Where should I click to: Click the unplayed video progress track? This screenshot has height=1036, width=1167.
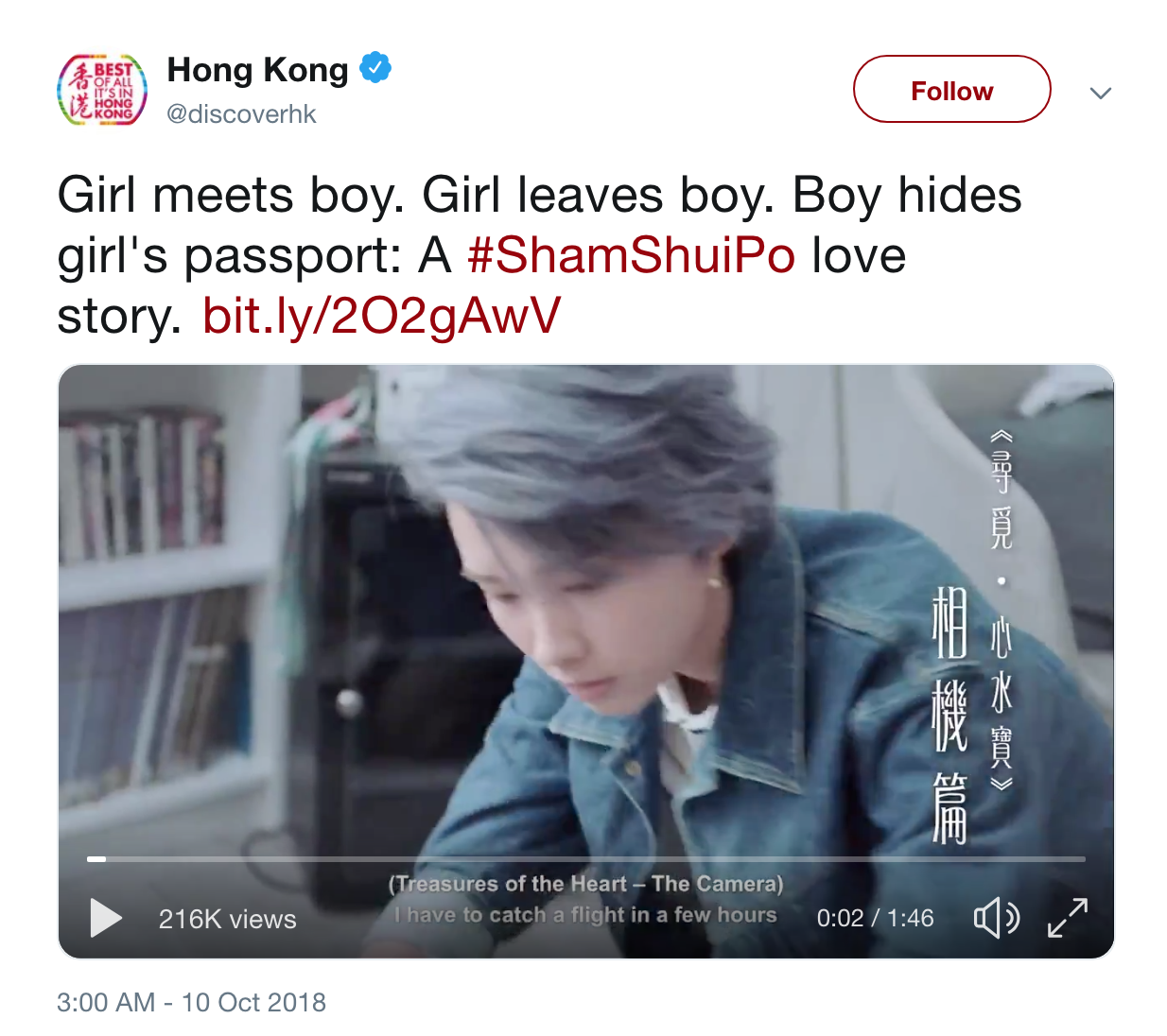tap(596, 859)
